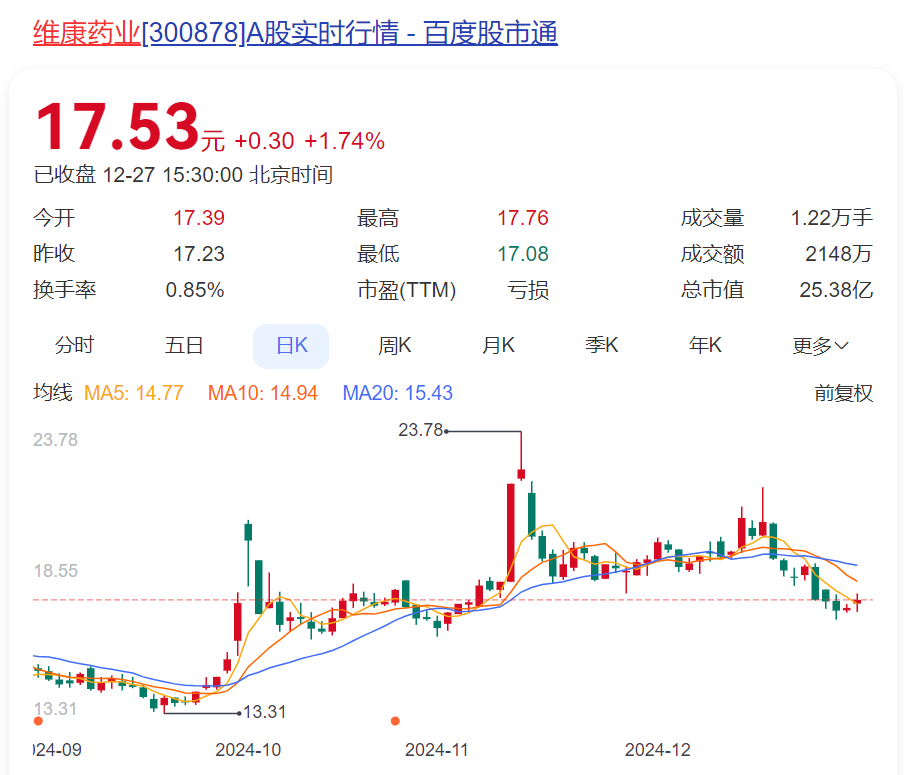Viewport: 907px width, 775px height.
Task: Click the orange event dot below 2024-11
Action: pyautogui.click(x=395, y=720)
